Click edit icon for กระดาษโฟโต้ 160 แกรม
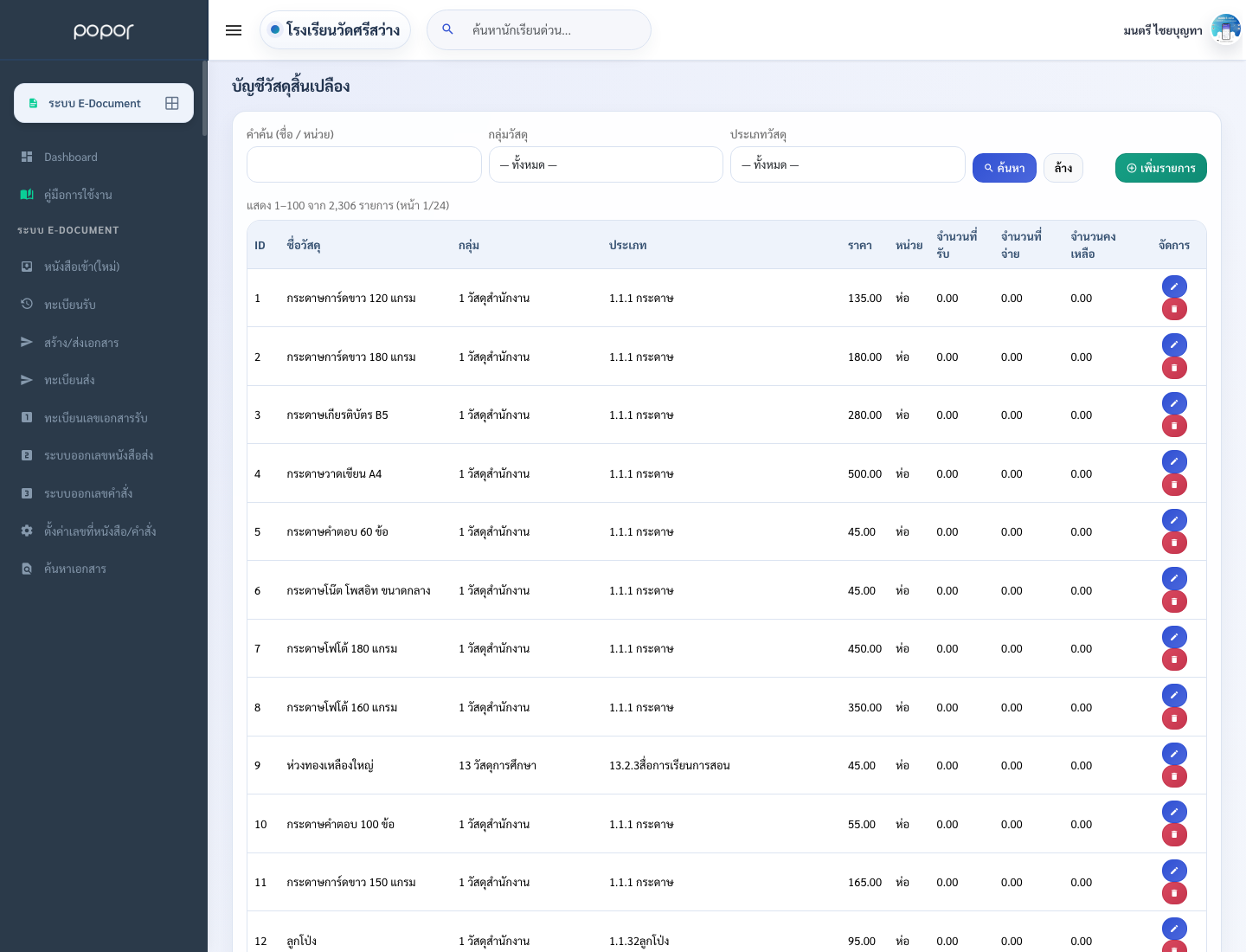The image size is (1246, 952). [x=1174, y=695]
